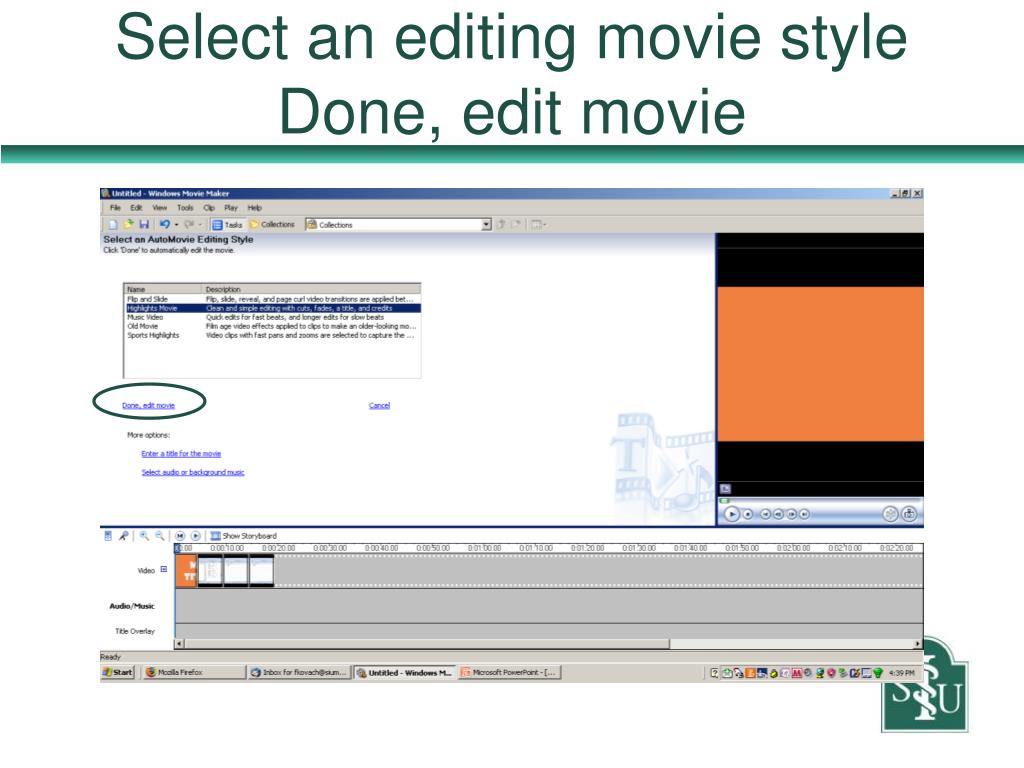
Task: Click the red M tray icon
Action: tap(797, 673)
